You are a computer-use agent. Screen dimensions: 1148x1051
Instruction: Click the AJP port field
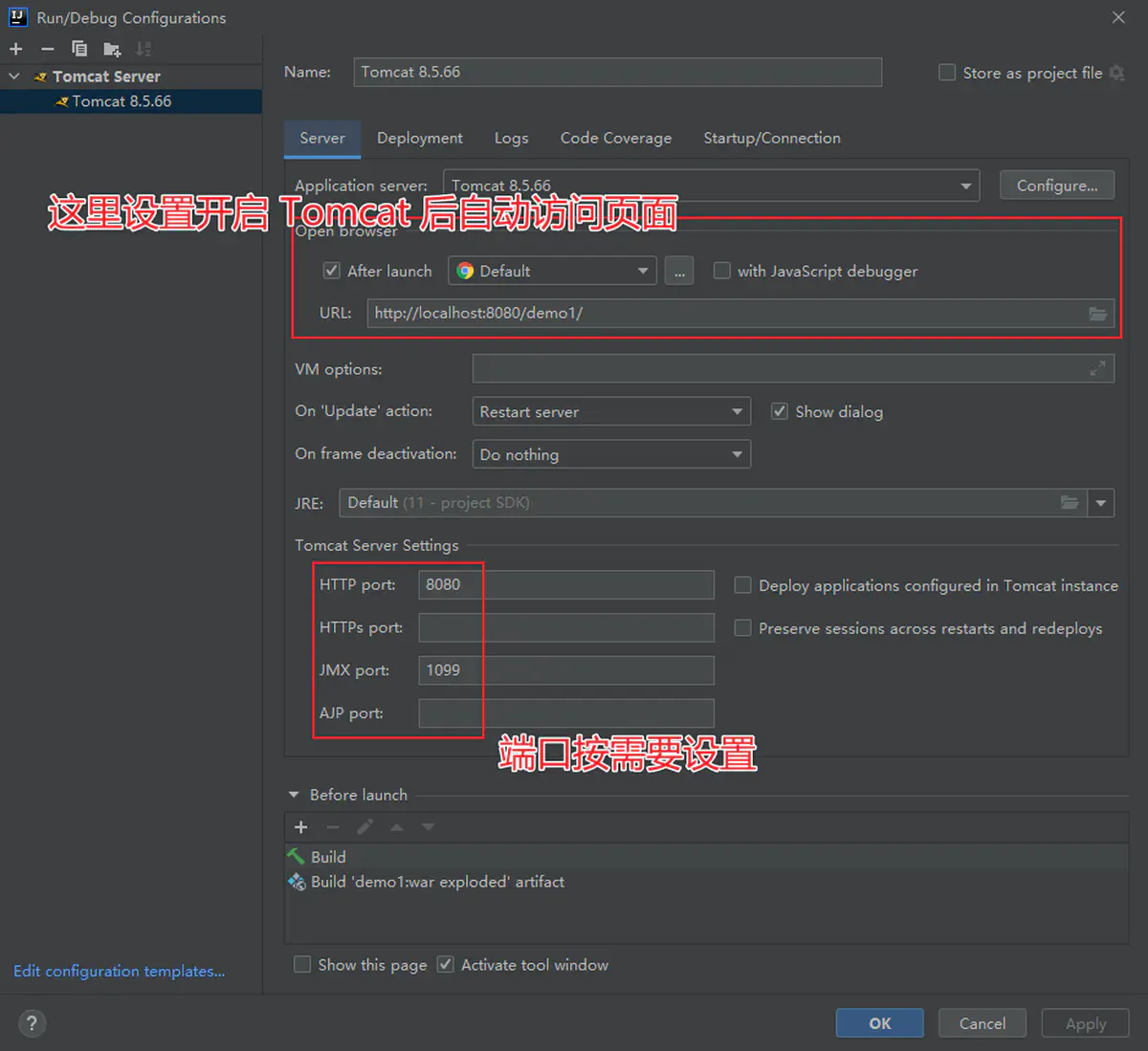pos(566,713)
